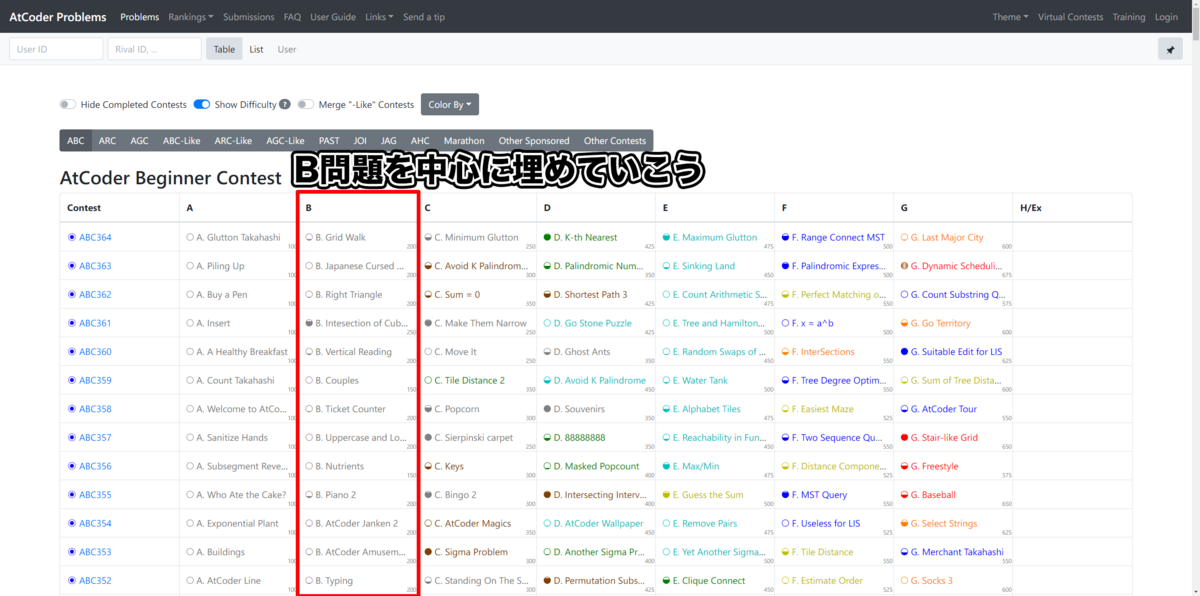1200x596 pixels.
Task: Open the FAQ page
Action: tap(292, 17)
